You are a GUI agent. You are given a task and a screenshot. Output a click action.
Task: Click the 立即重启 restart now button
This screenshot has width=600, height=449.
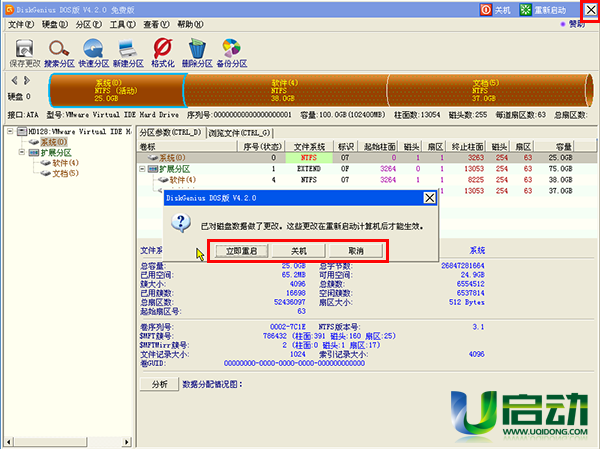coord(241,251)
